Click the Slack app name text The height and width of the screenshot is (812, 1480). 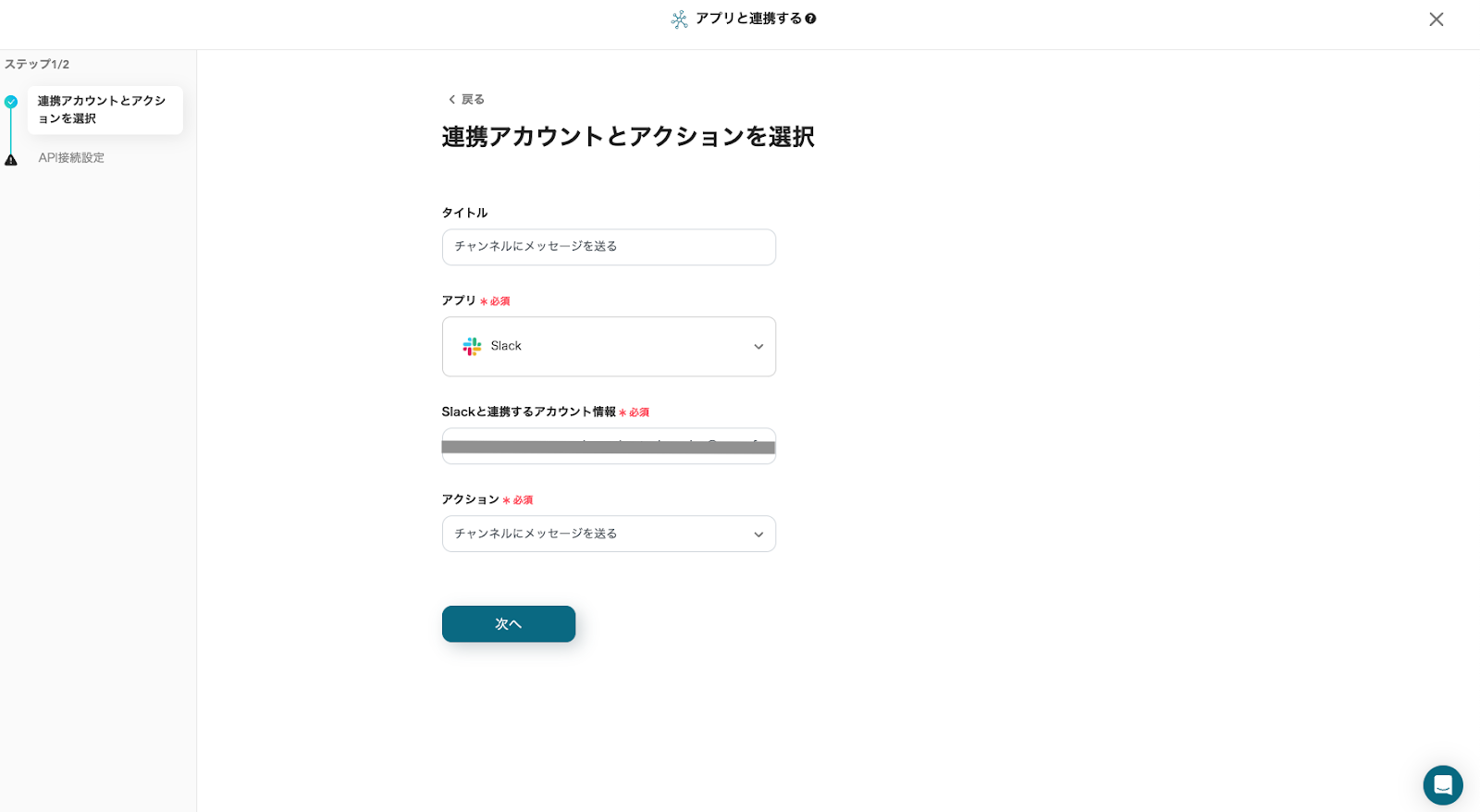(x=506, y=346)
